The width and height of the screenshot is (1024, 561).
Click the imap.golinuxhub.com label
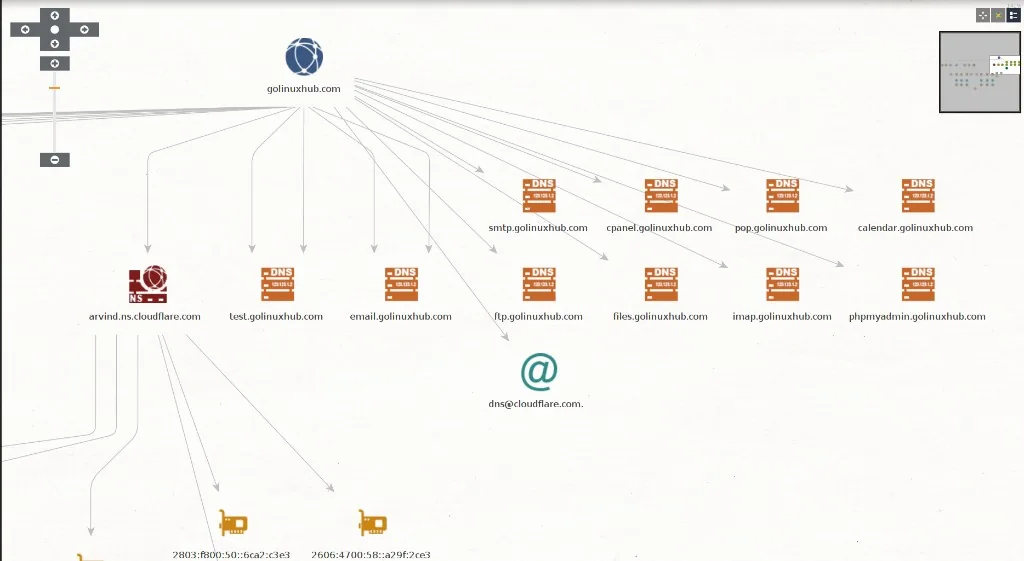tap(782, 317)
